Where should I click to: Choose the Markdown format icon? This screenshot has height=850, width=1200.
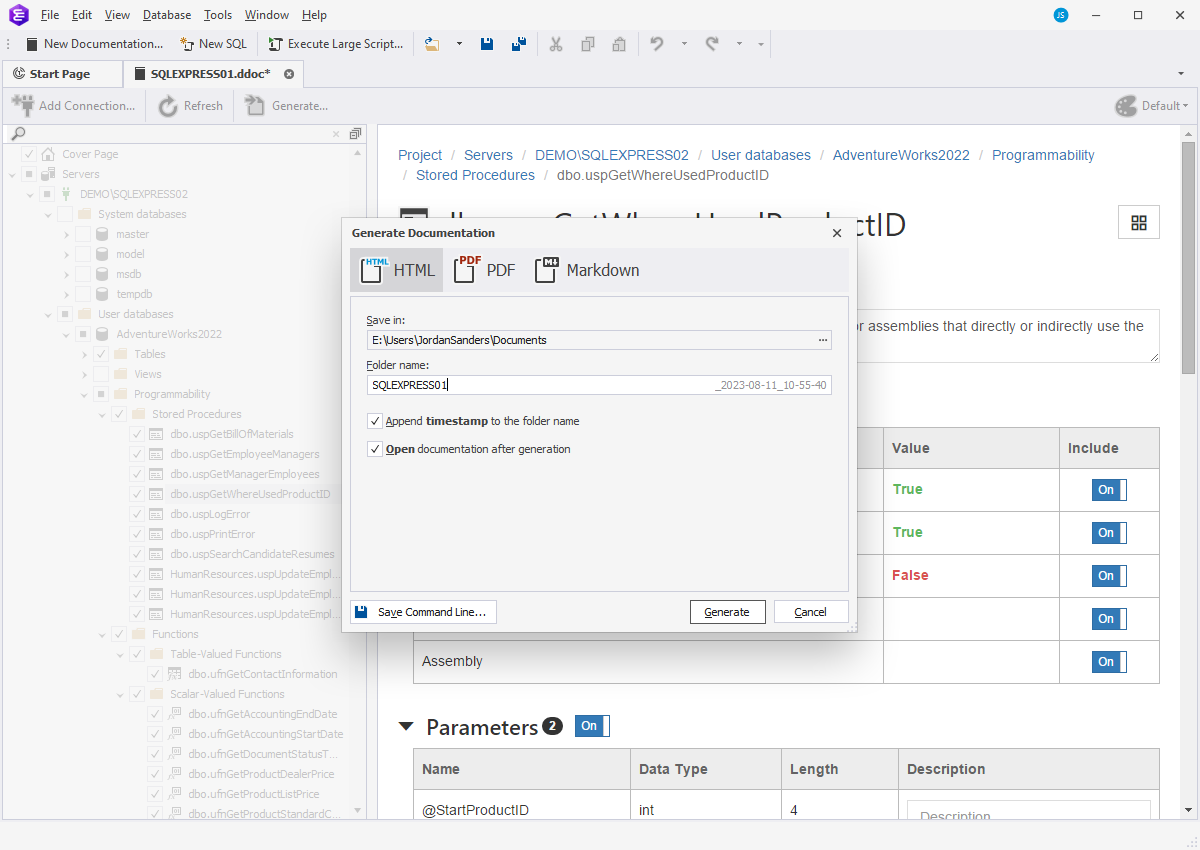[546, 270]
